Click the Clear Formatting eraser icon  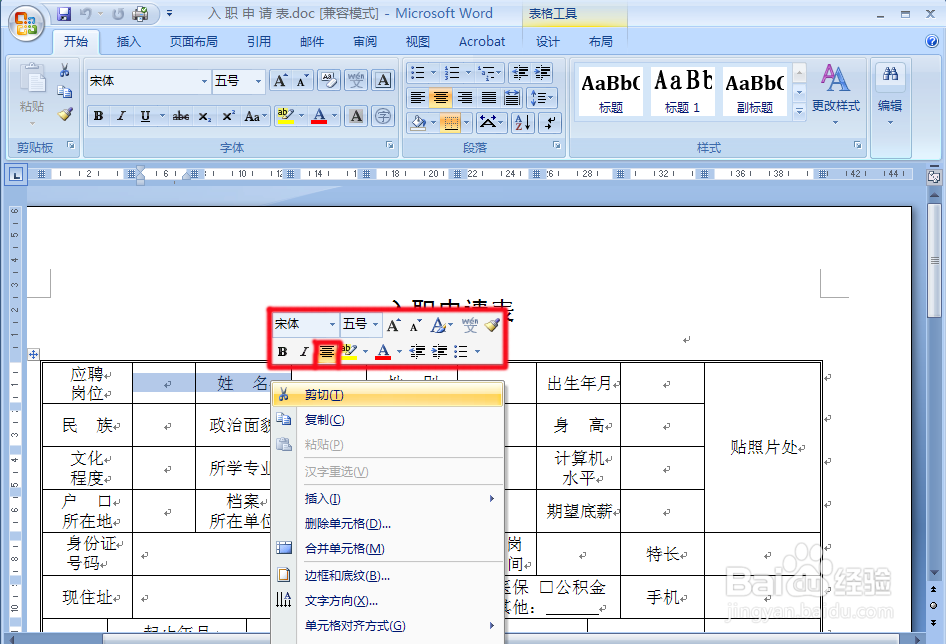click(329, 80)
